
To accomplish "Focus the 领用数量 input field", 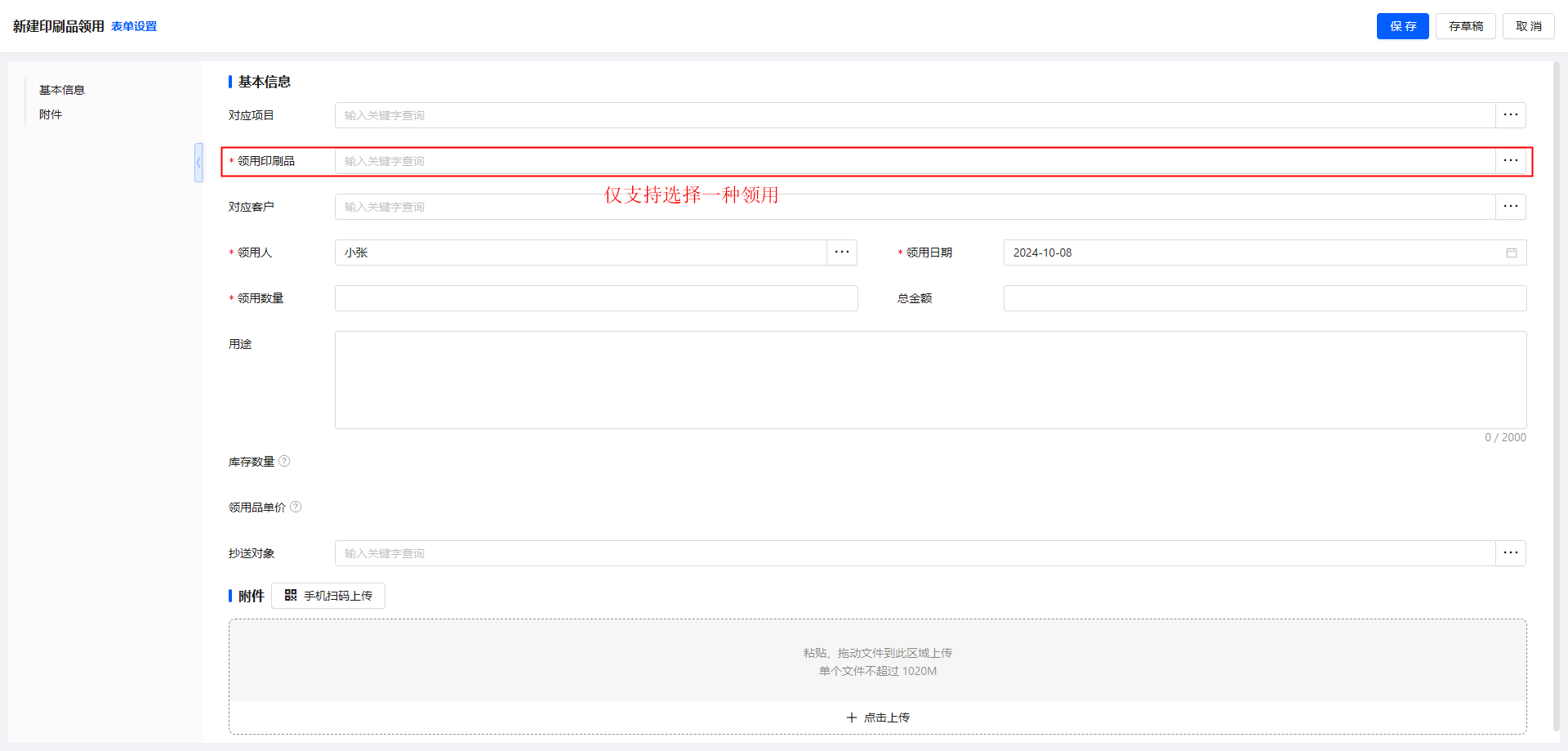I will 596,298.
